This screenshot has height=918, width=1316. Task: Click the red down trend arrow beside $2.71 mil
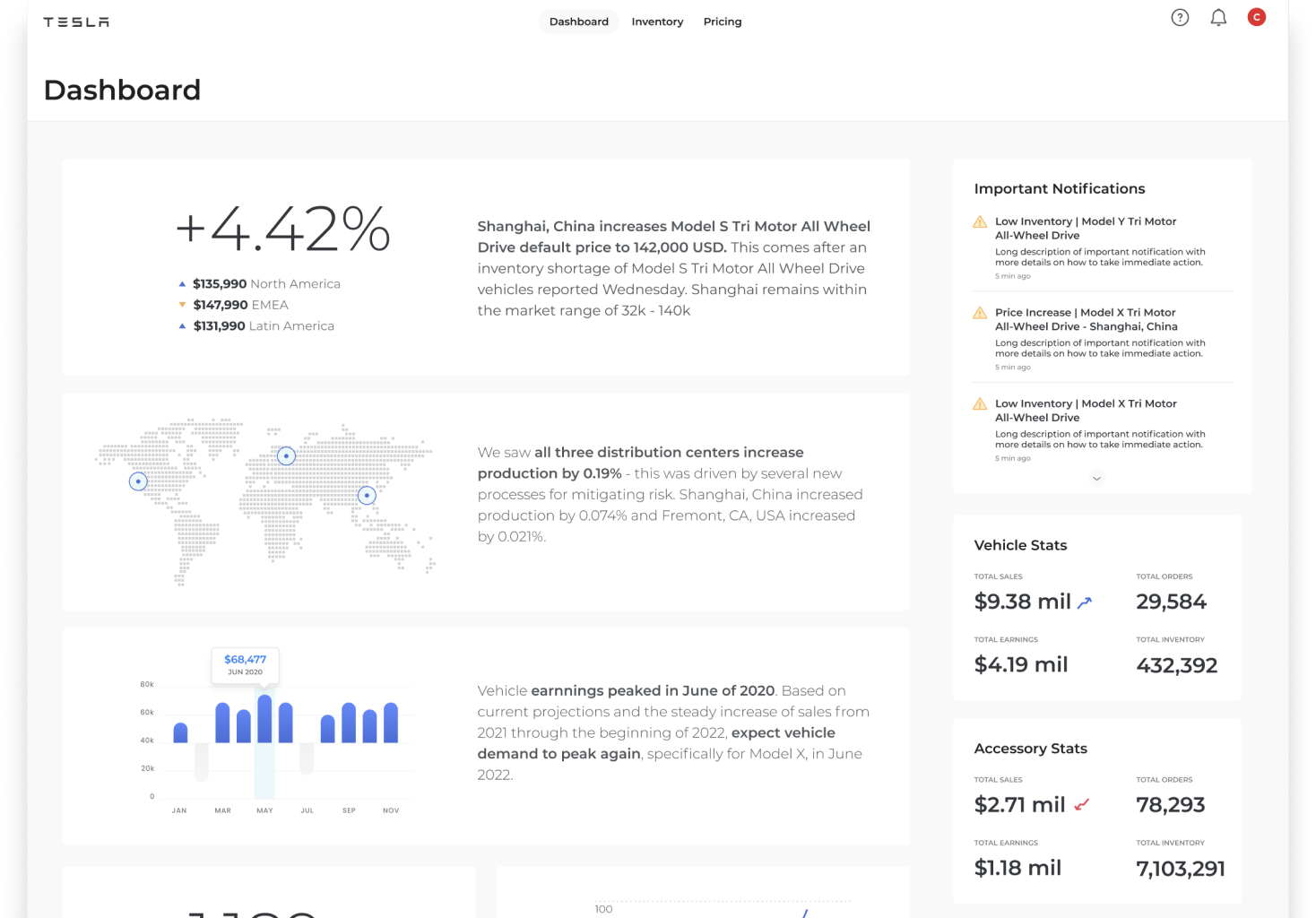[x=1082, y=805]
